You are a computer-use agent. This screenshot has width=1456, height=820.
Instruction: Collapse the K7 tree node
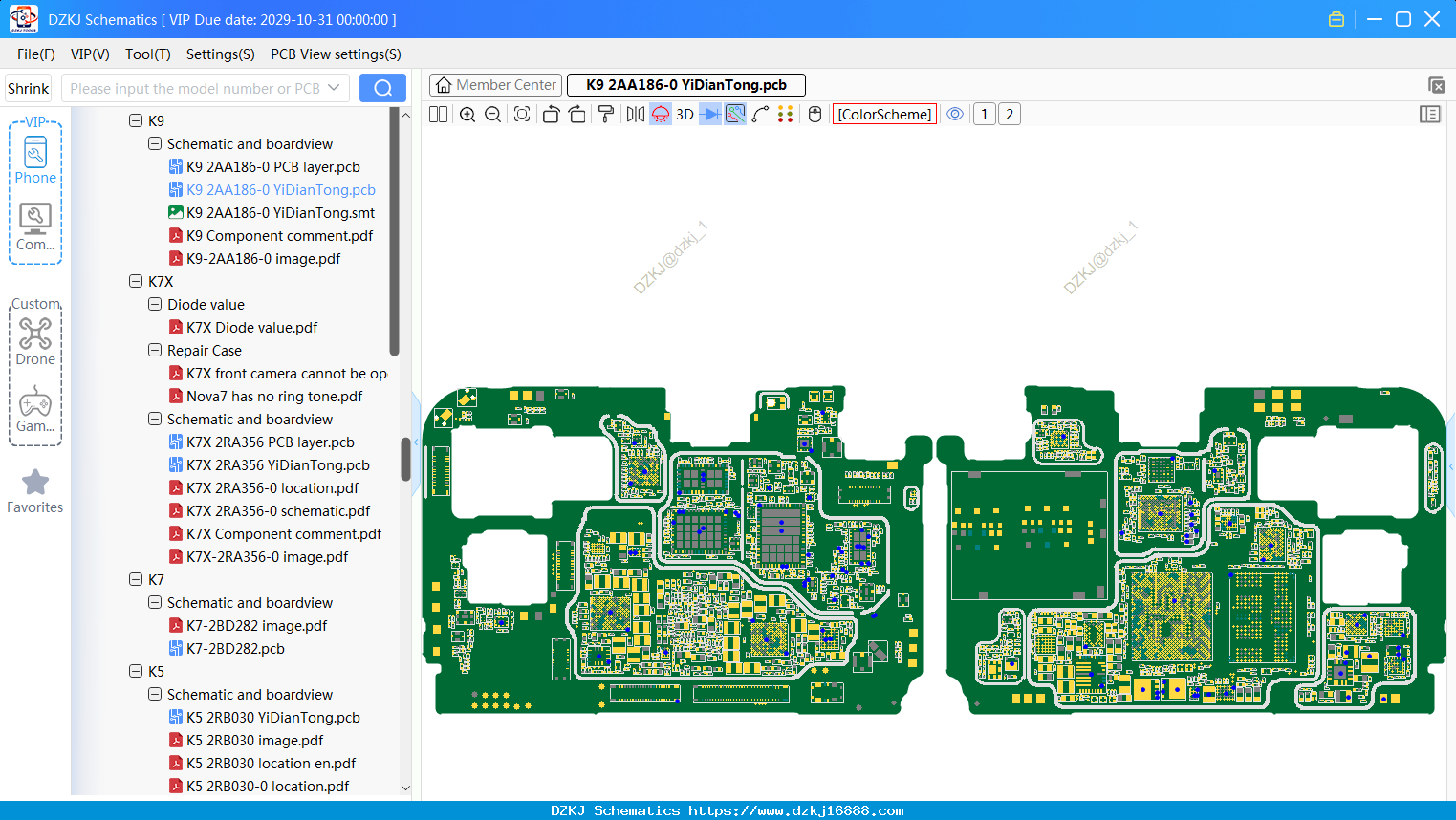tap(136, 580)
